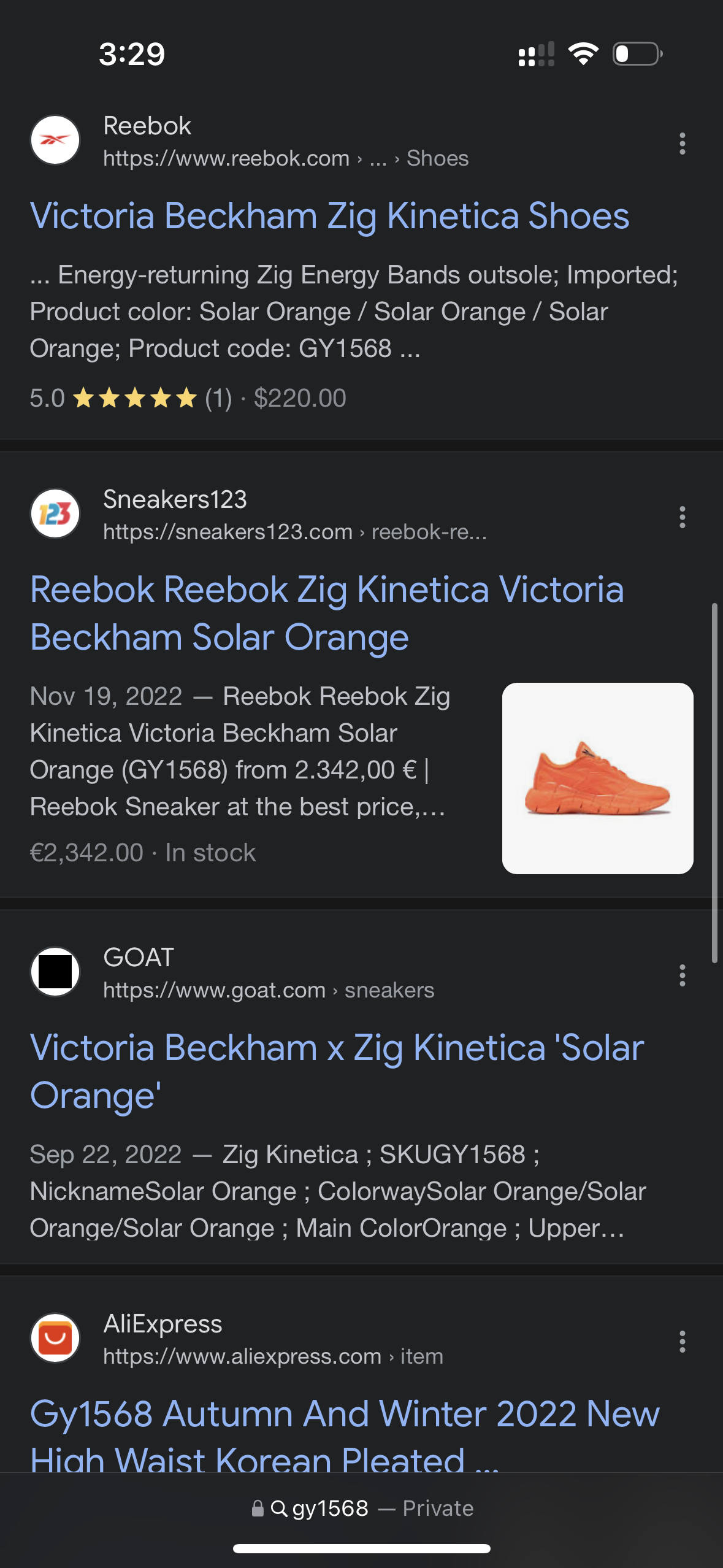Open more options for GOAT result
This screenshot has height=1568, width=723.
pyautogui.click(x=682, y=975)
